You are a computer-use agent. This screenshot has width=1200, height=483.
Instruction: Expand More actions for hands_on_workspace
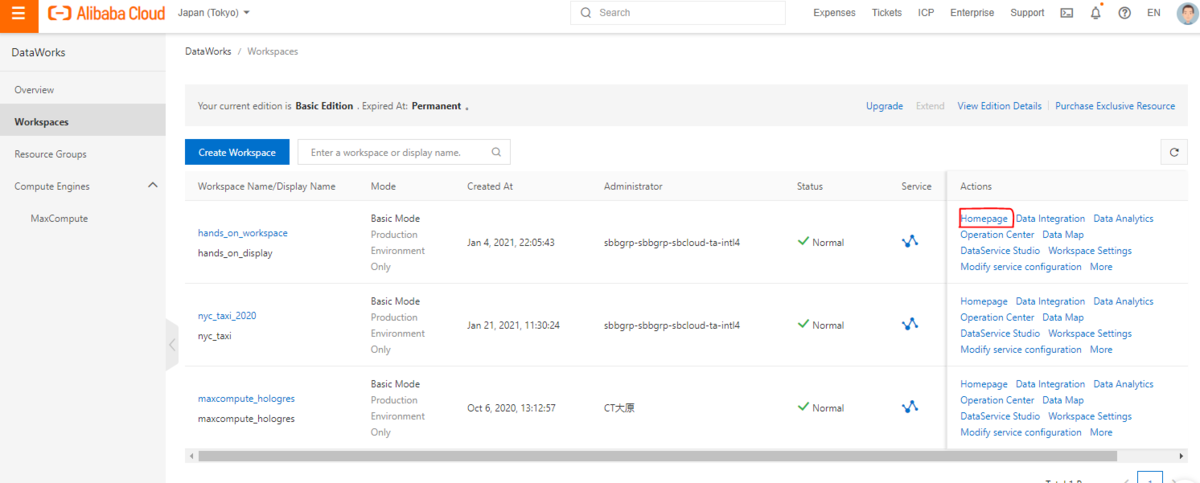pyautogui.click(x=1101, y=267)
